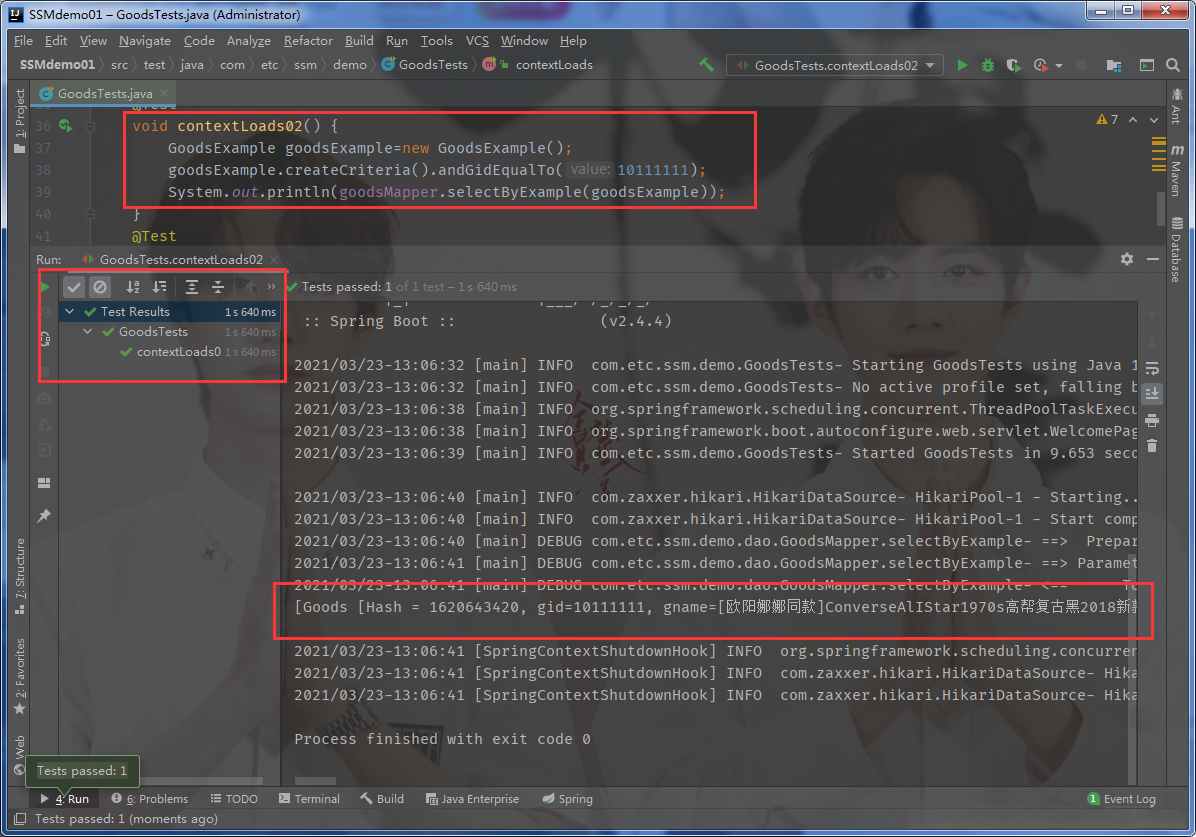Open the Refactor menu
1196x837 pixels.
coord(308,40)
